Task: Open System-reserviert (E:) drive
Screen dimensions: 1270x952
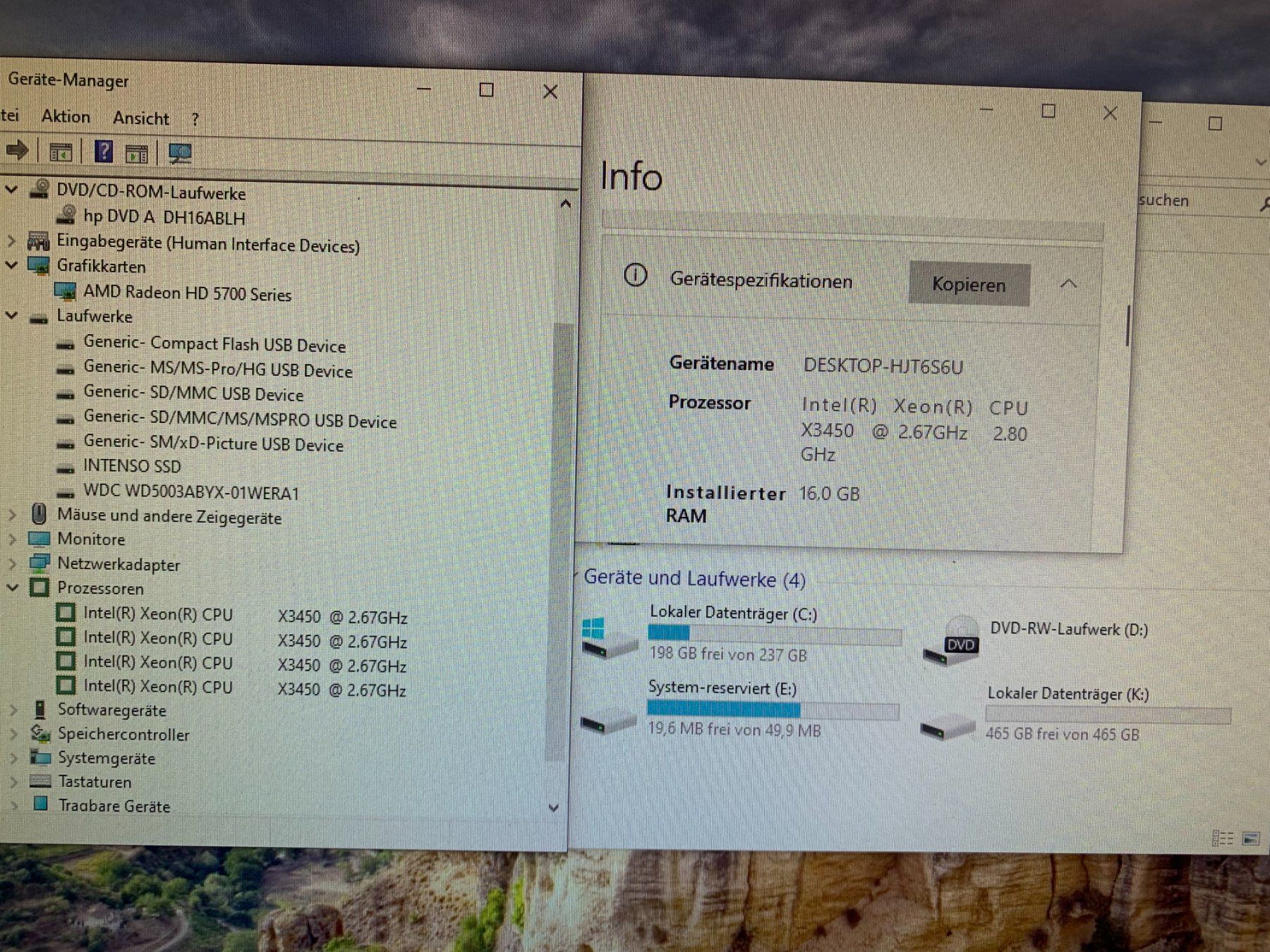Action: pyautogui.click(x=739, y=709)
